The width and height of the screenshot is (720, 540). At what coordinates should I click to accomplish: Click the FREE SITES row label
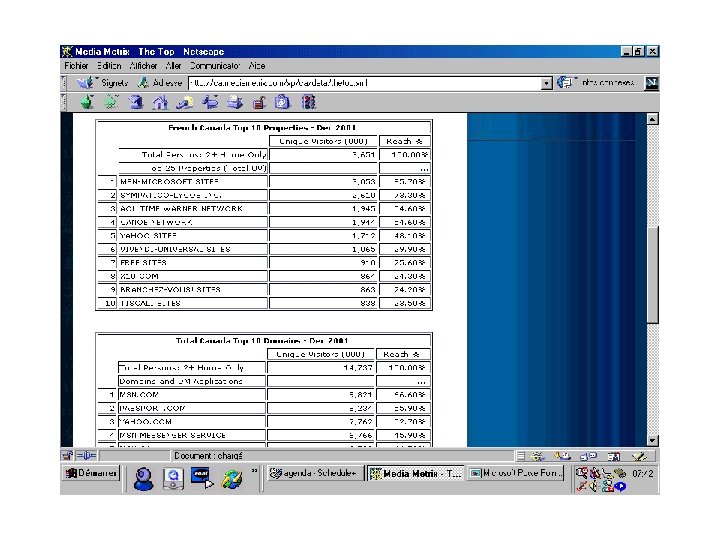click(x=143, y=263)
